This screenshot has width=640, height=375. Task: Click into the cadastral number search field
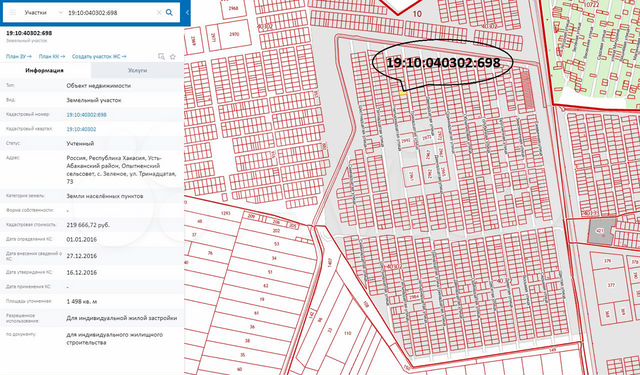pos(110,13)
